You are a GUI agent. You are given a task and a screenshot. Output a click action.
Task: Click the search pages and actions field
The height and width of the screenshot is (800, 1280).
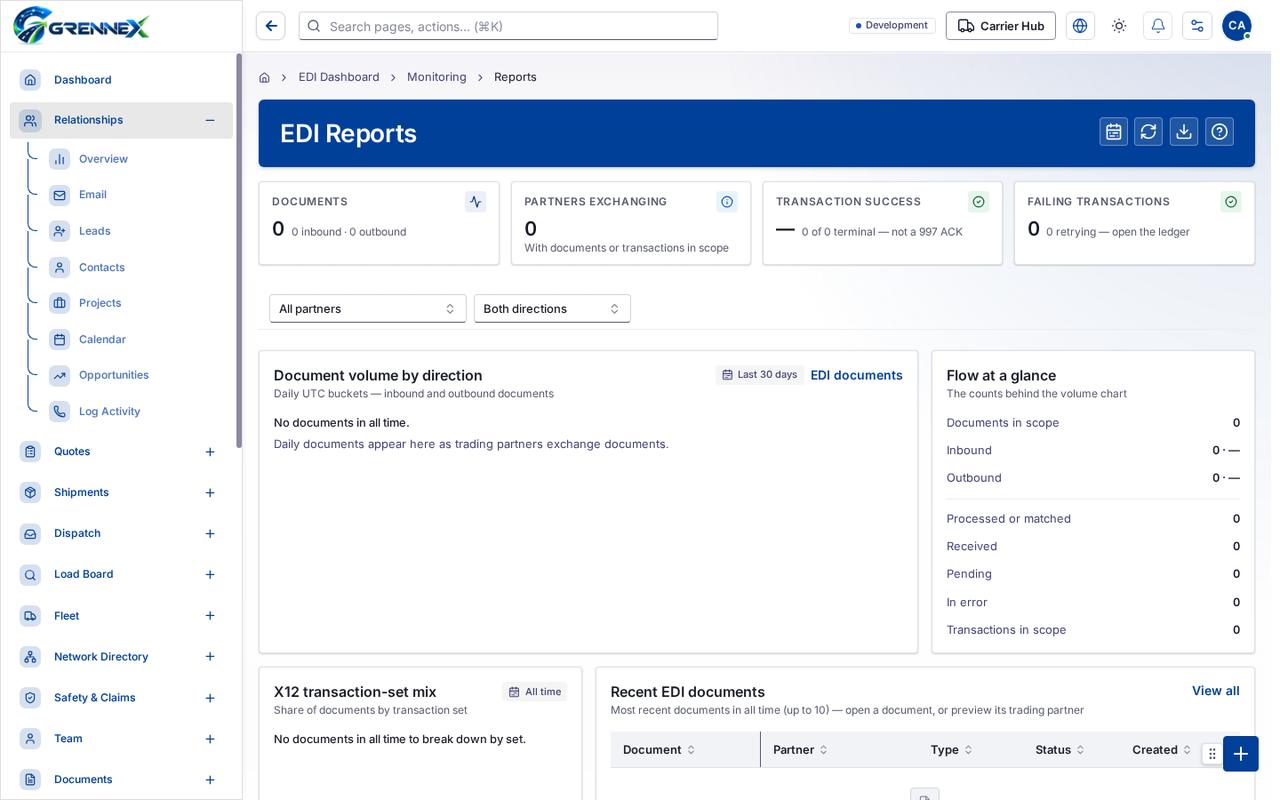click(x=508, y=26)
